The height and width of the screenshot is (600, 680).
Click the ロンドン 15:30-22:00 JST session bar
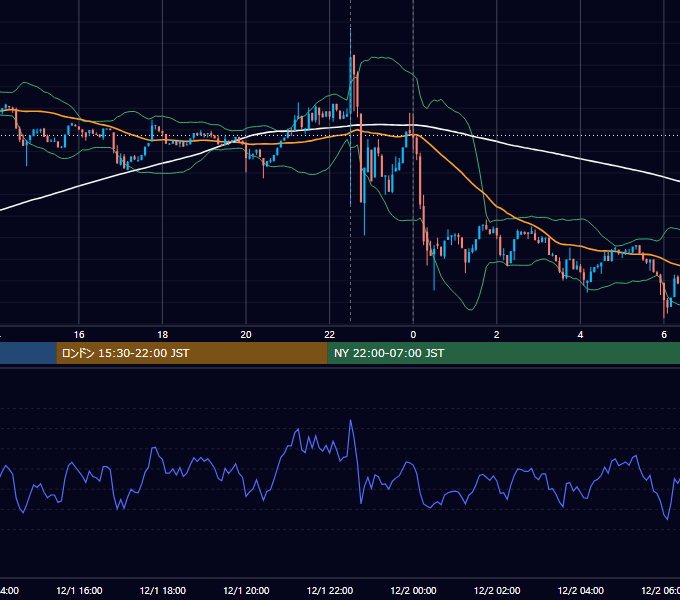(x=192, y=353)
